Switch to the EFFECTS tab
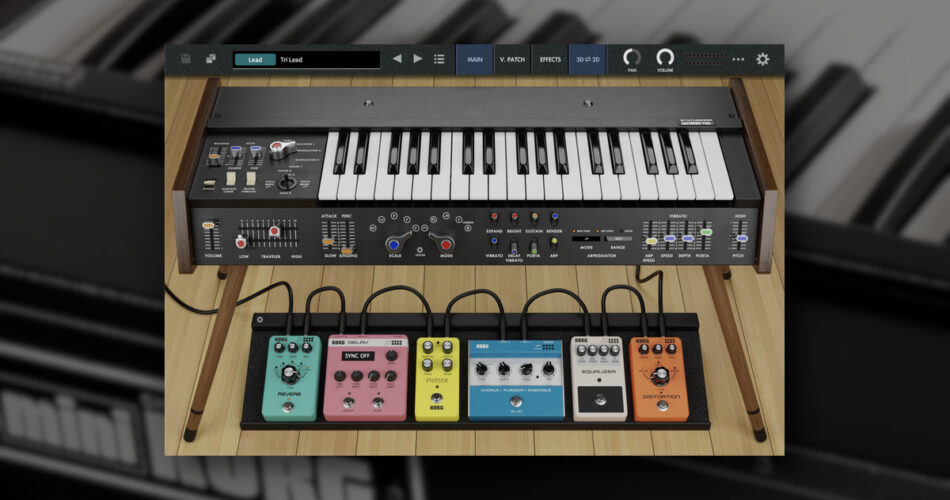This screenshot has height=500, width=950. coord(549,59)
